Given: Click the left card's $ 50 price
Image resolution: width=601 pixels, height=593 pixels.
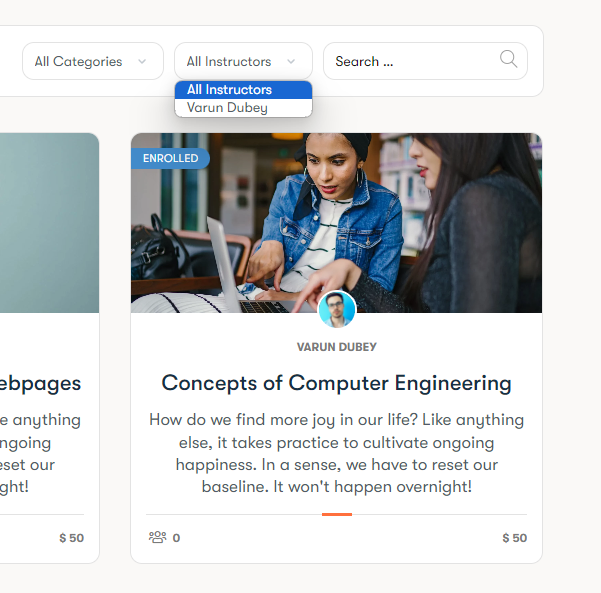Looking at the screenshot, I should 71,538.
